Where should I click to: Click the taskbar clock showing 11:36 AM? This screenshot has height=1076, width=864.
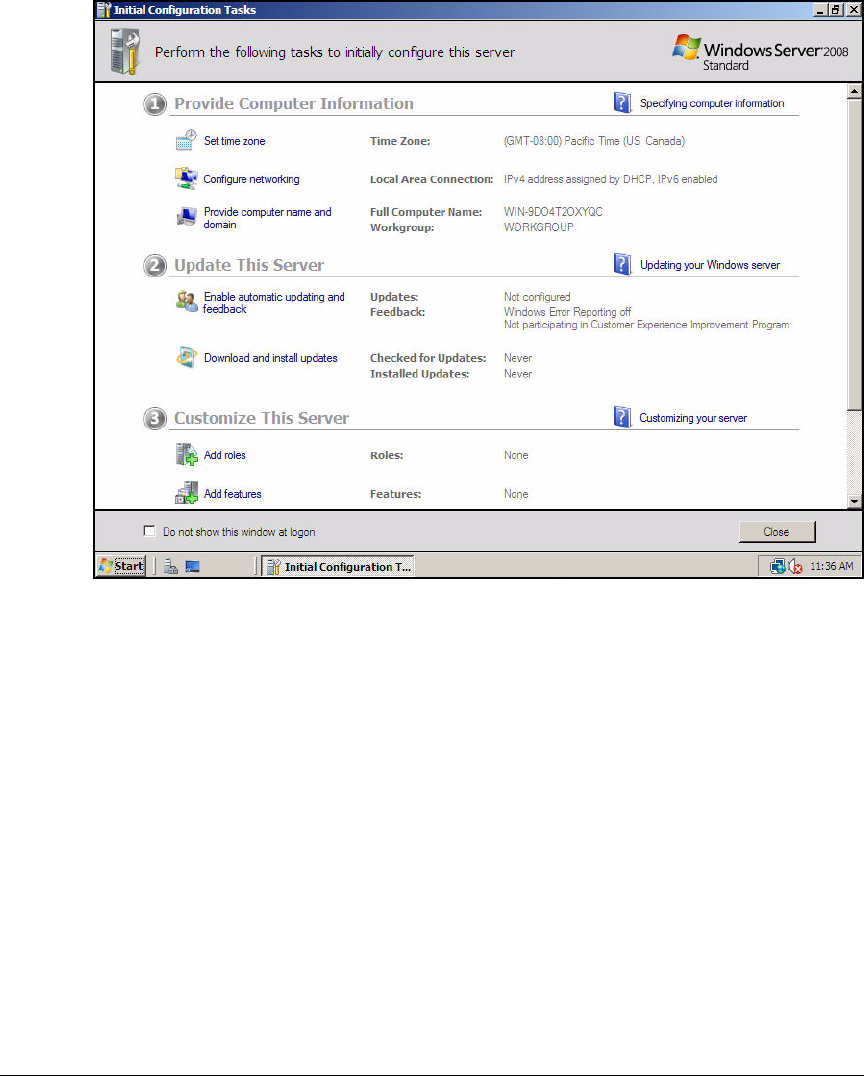coord(832,566)
